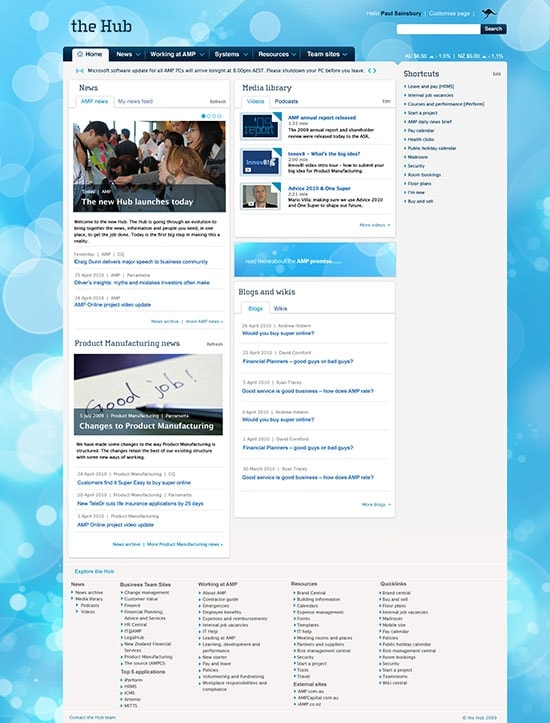The image size is (550, 723).
Task: Switch to My news feed tab
Action: tap(135, 101)
